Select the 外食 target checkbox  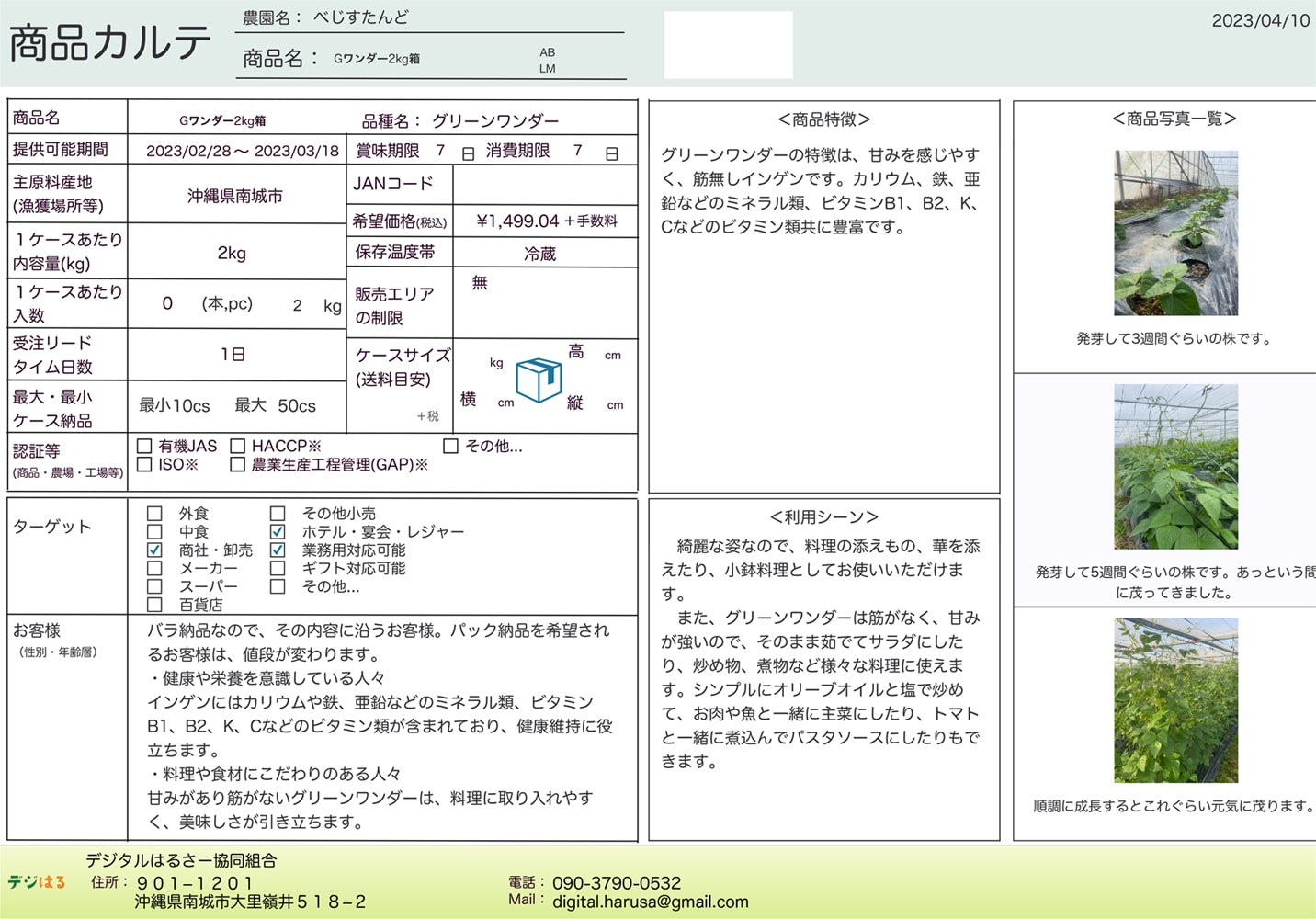[155, 514]
